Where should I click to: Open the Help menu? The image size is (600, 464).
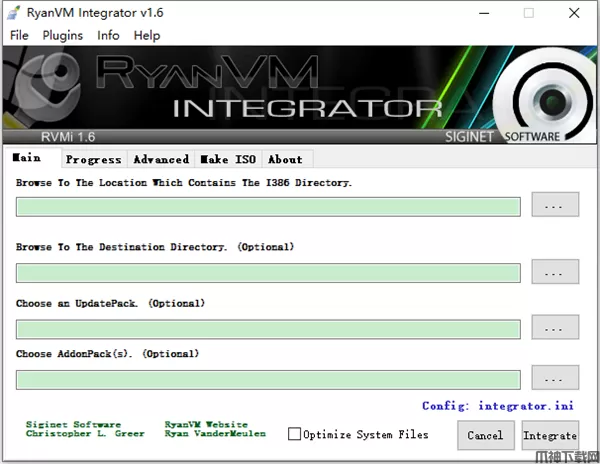[x=147, y=36]
